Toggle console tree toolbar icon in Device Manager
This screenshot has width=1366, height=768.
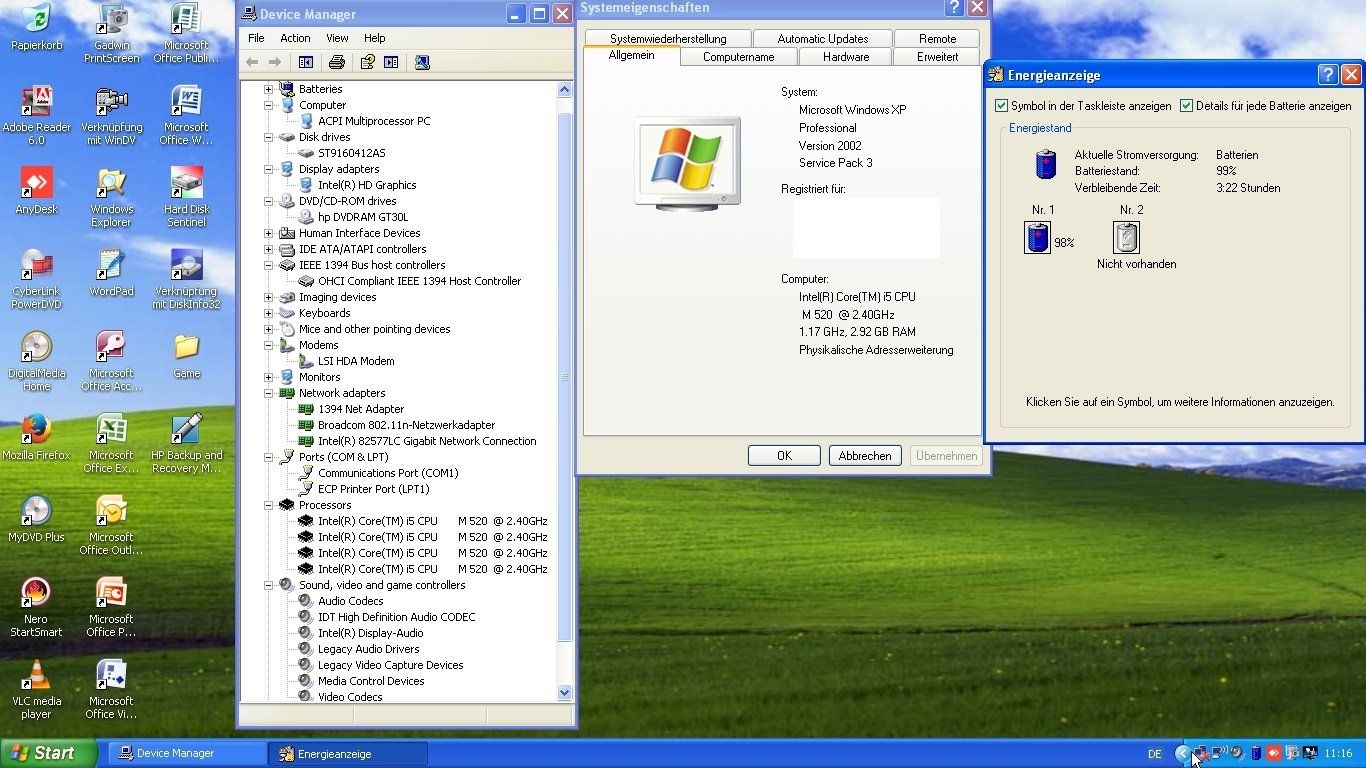[x=306, y=62]
